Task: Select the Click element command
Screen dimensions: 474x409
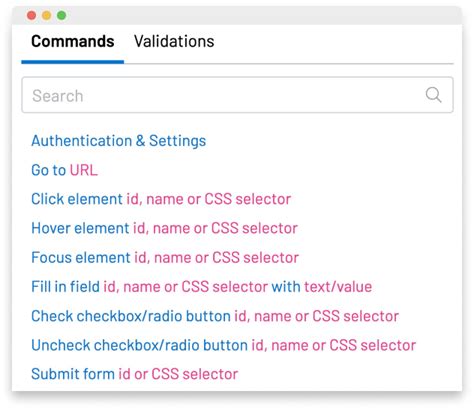Action: [161, 199]
